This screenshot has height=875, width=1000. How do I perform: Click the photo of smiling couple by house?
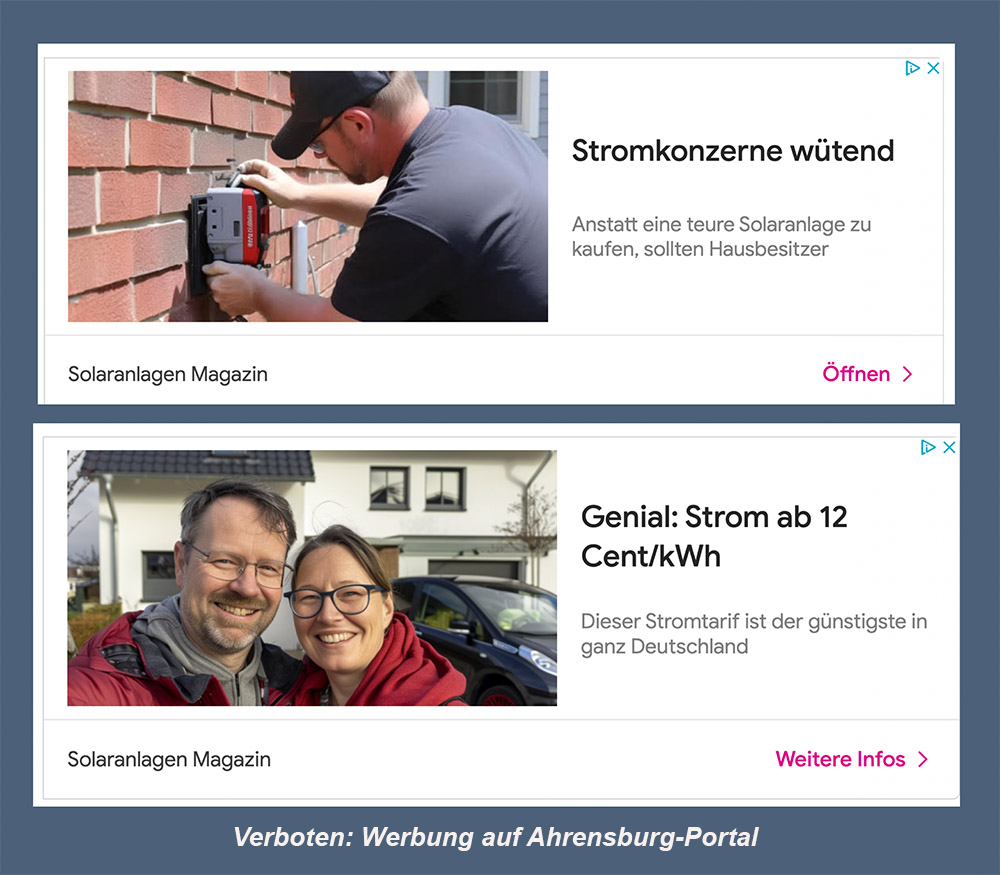(x=312, y=578)
